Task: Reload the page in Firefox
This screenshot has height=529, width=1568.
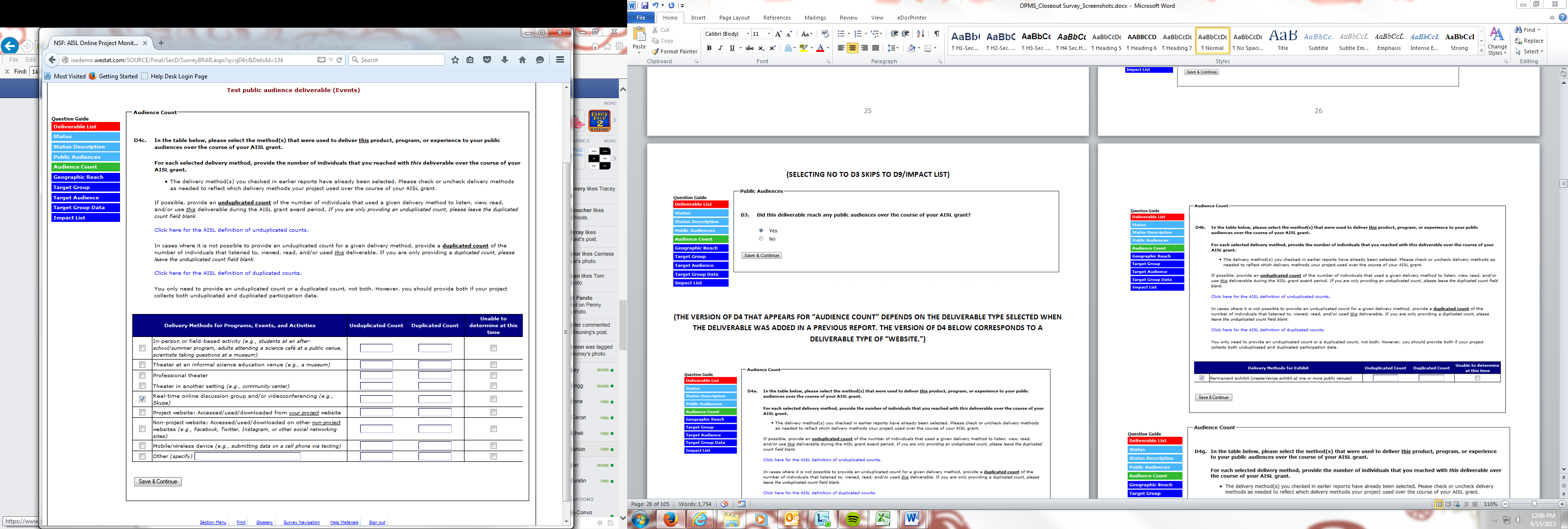Action: [x=340, y=60]
